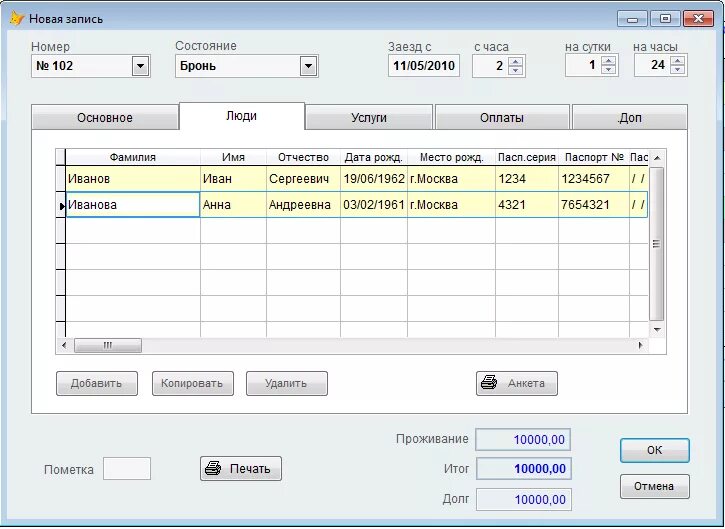Click the vertical scrollbar thumb
Screen dimensions: 725x529
click(657, 244)
